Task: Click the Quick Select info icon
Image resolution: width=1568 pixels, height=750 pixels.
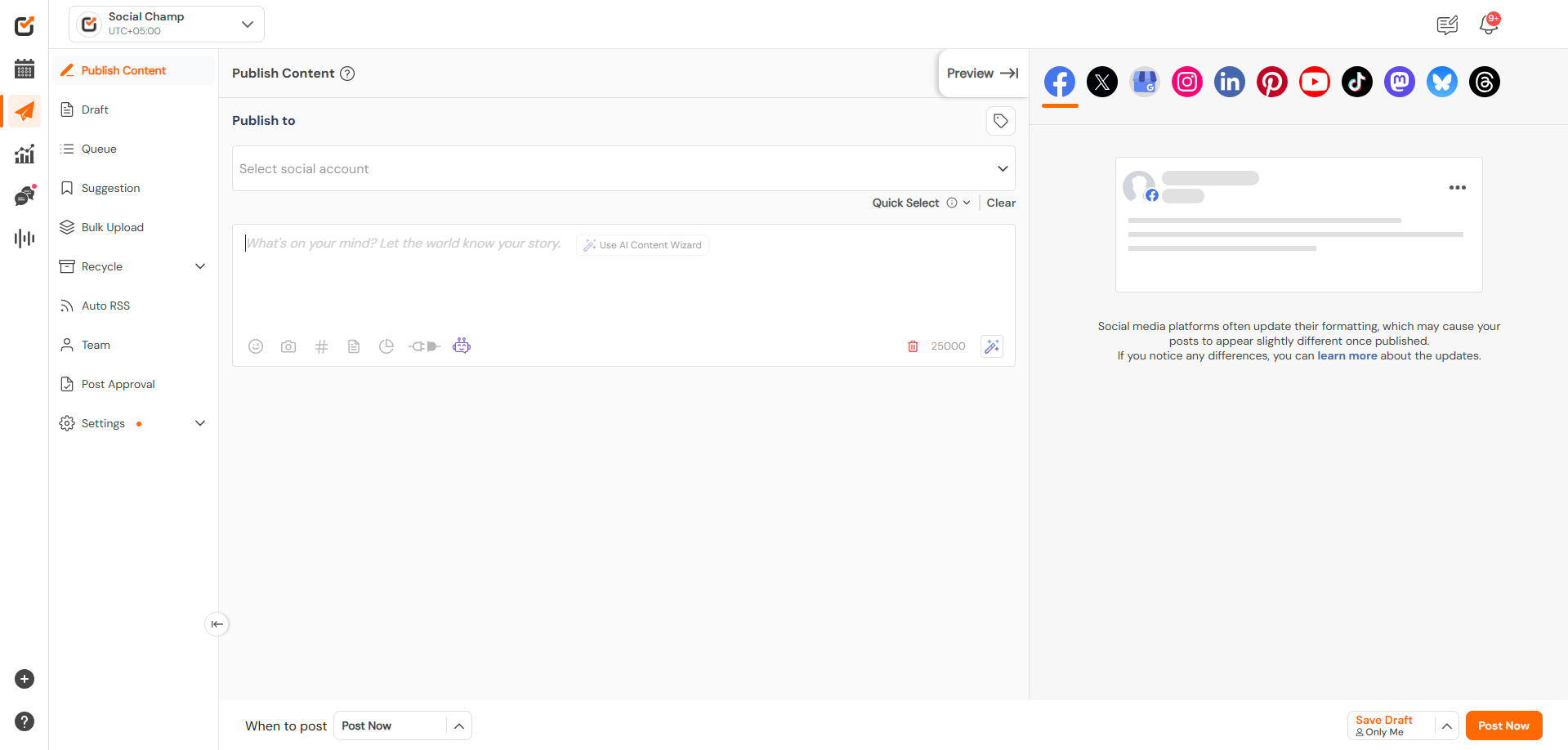Action: (952, 203)
